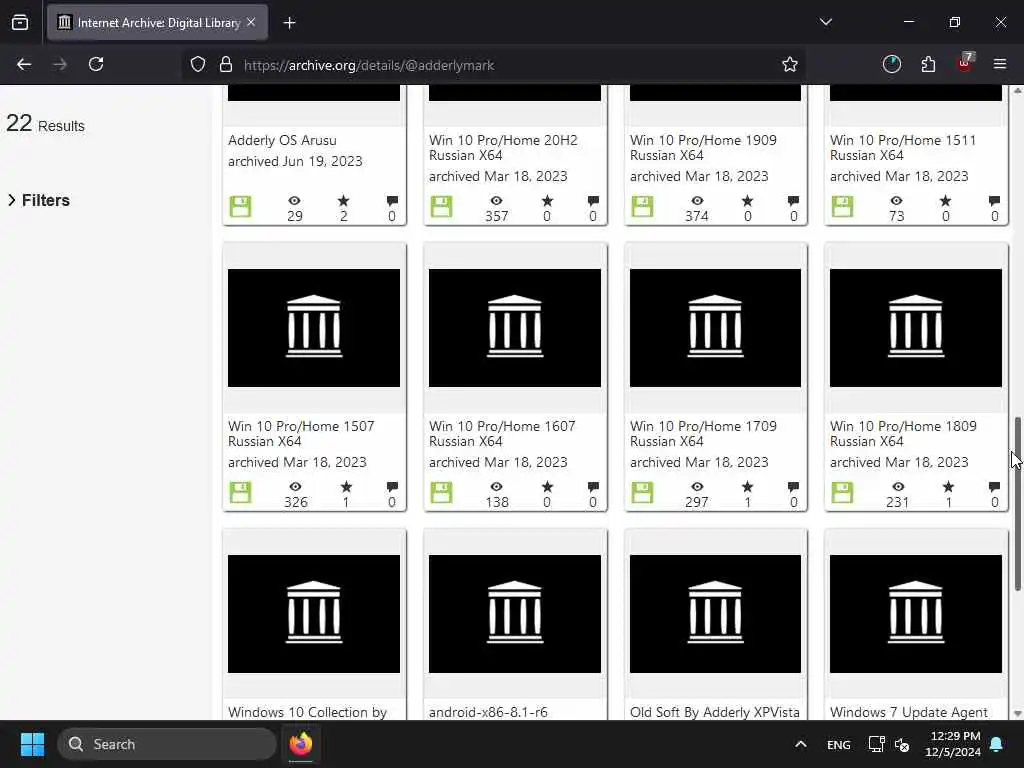Image resolution: width=1024 pixels, height=768 pixels.
Task: Click views eye icon on Win 10 20H2 card
Action: 496,200
